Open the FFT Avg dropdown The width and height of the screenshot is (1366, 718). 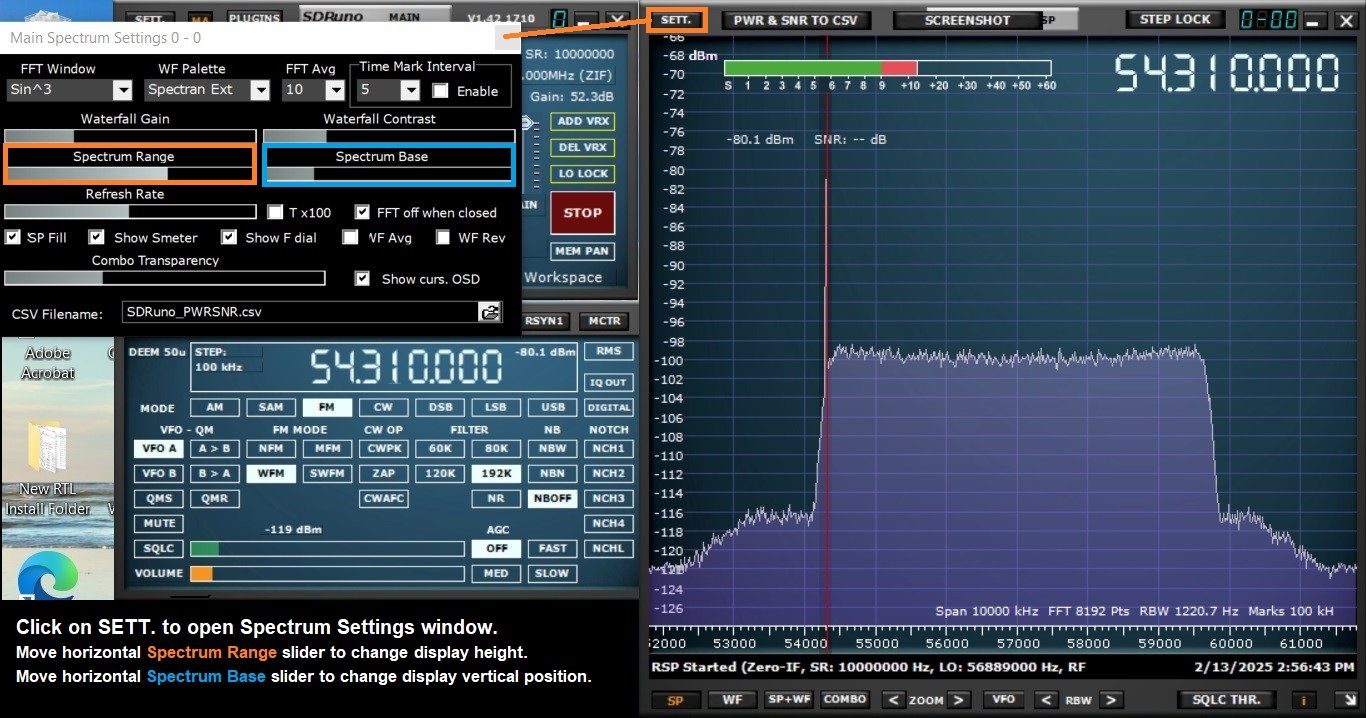[x=335, y=90]
